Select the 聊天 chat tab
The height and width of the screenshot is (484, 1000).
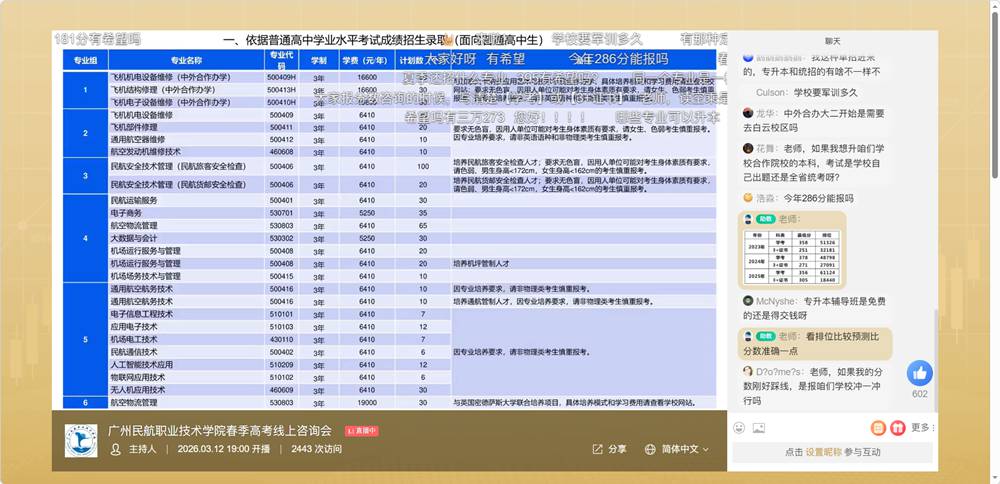[x=833, y=41]
